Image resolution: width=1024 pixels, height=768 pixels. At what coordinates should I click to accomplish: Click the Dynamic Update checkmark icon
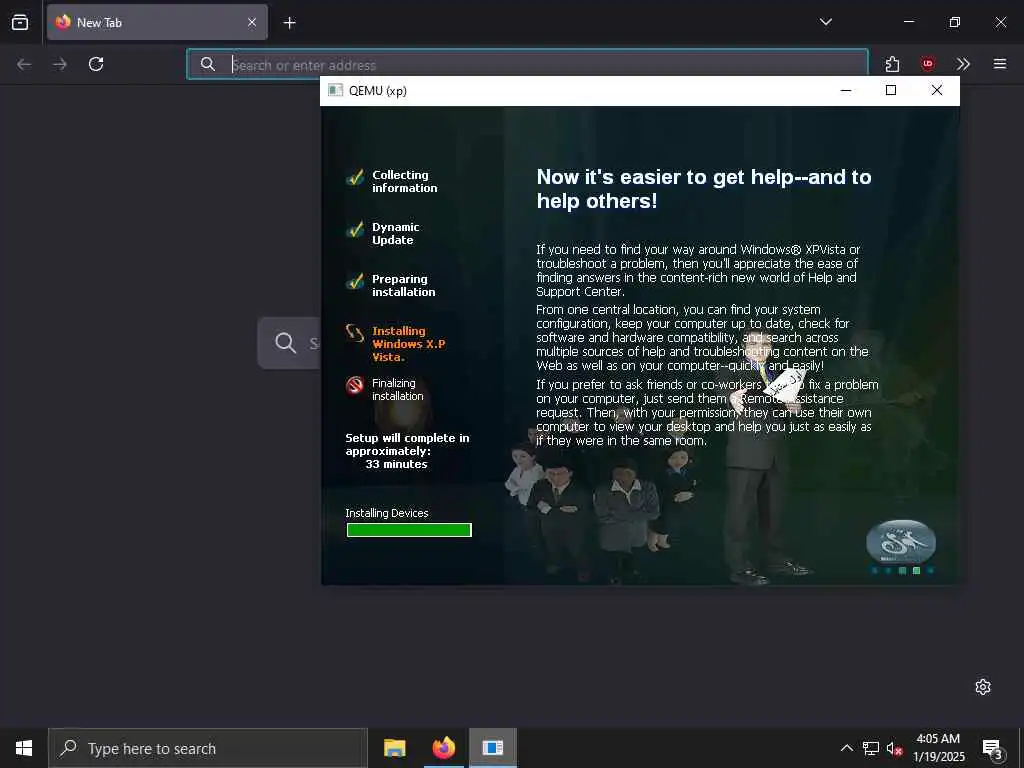[355, 229]
